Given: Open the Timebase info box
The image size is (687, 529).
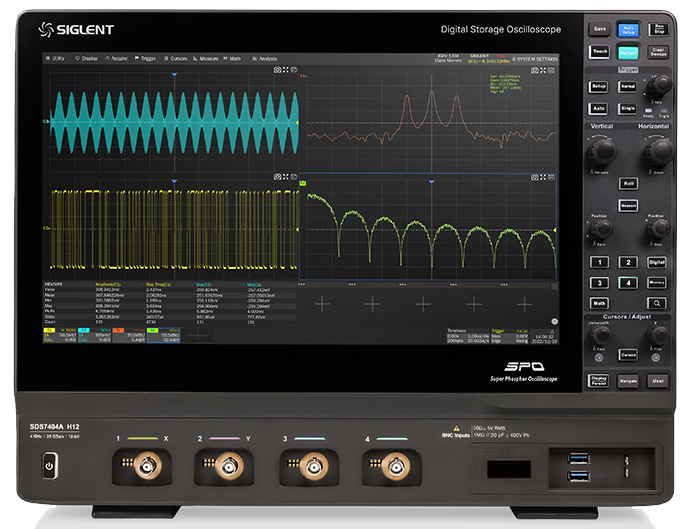Looking at the screenshot, I should pos(468,336).
